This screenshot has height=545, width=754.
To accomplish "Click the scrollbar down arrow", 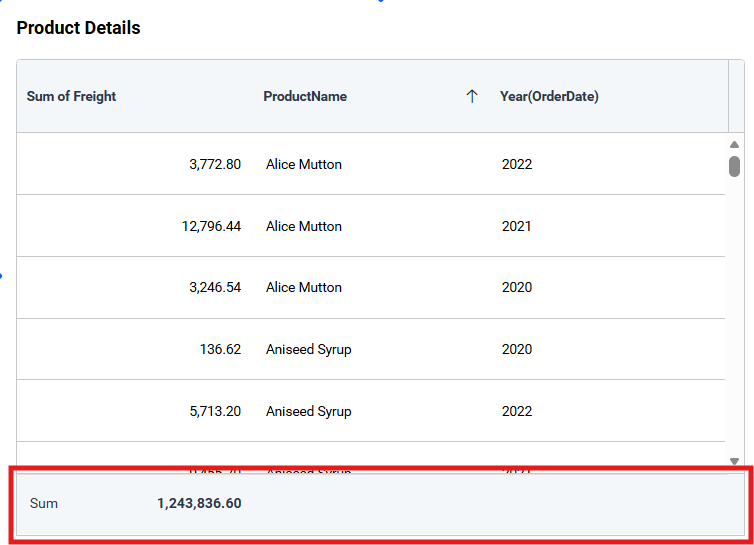I will pyautogui.click(x=734, y=461).
